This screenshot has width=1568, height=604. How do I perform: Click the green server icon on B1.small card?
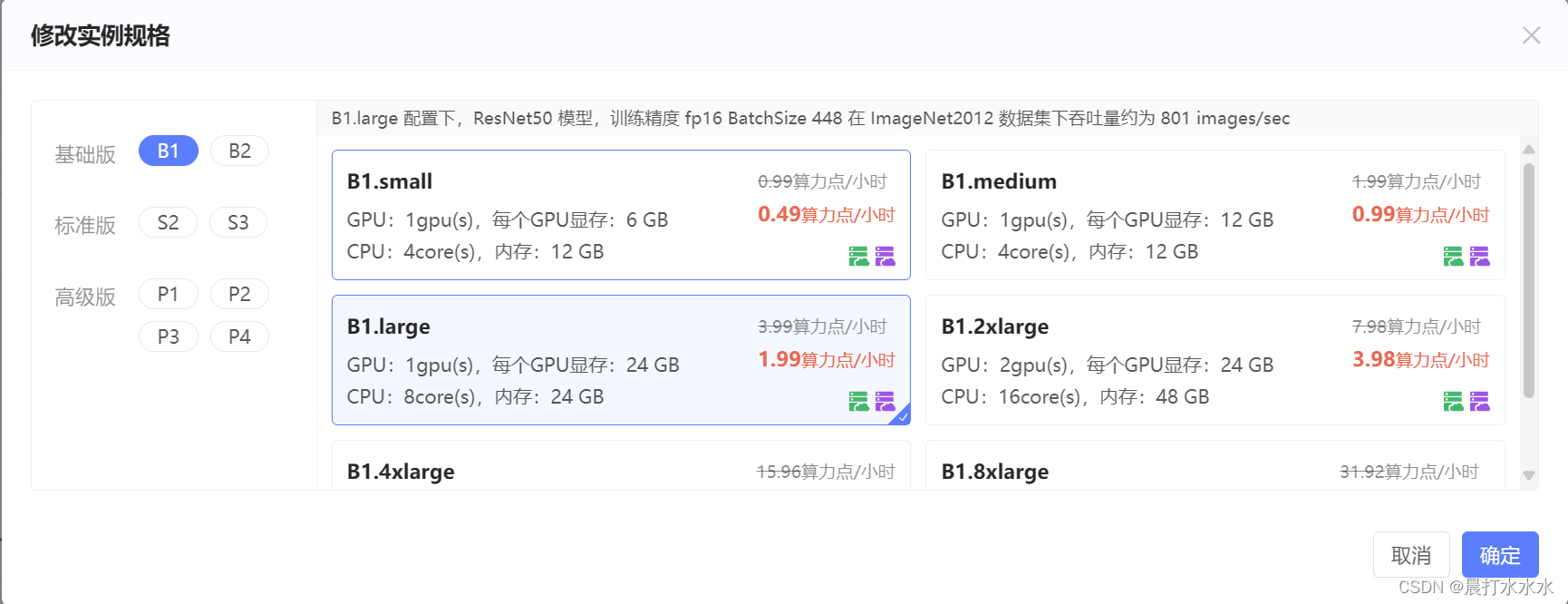pos(857,257)
